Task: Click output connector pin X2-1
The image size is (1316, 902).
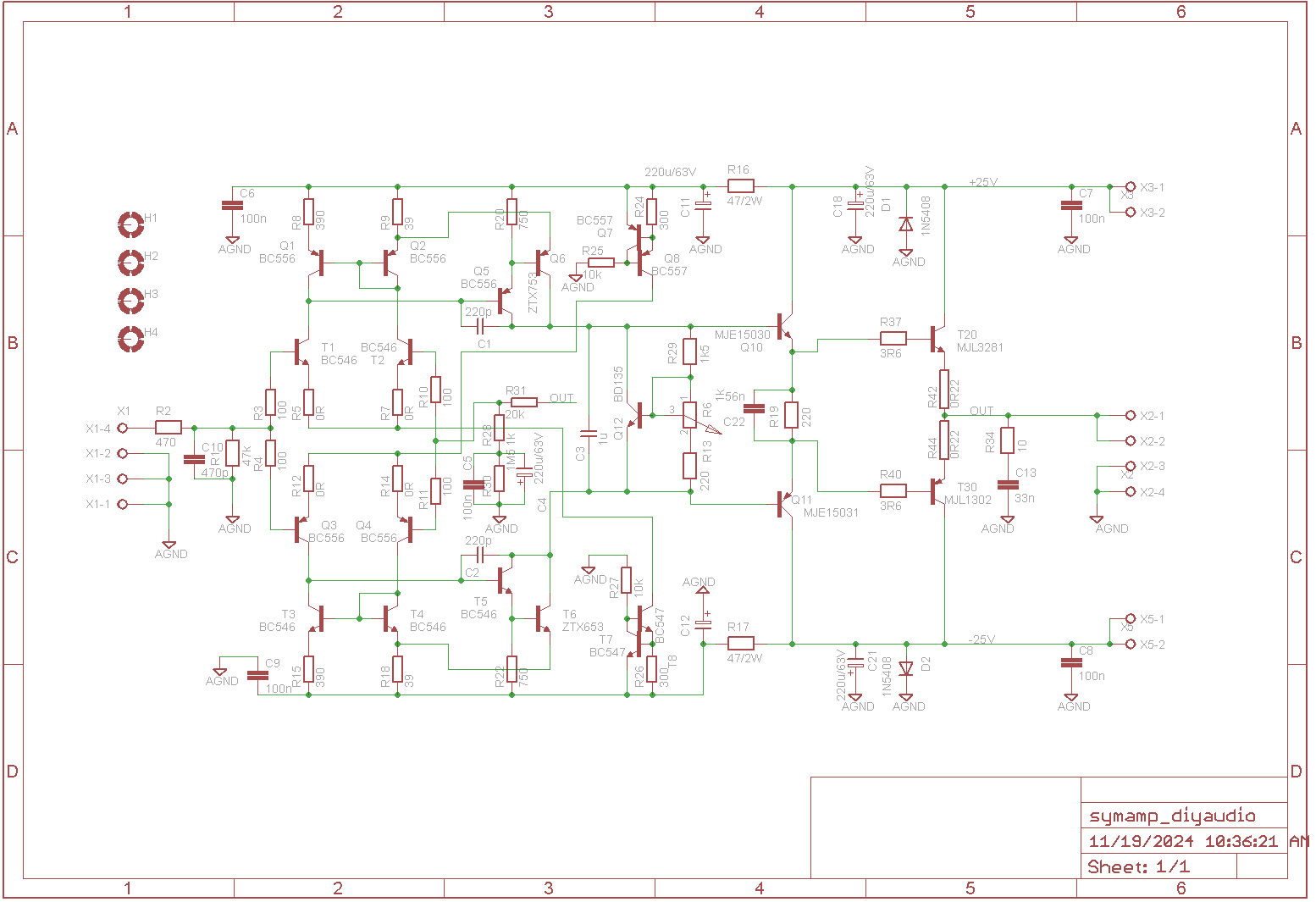Action: click(x=1130, y=415)
